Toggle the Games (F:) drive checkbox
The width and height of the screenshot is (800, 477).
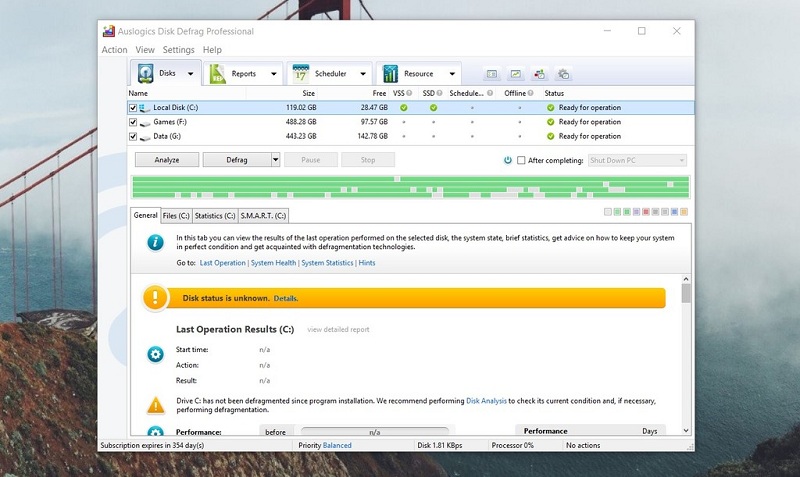(x=133, y=122)
